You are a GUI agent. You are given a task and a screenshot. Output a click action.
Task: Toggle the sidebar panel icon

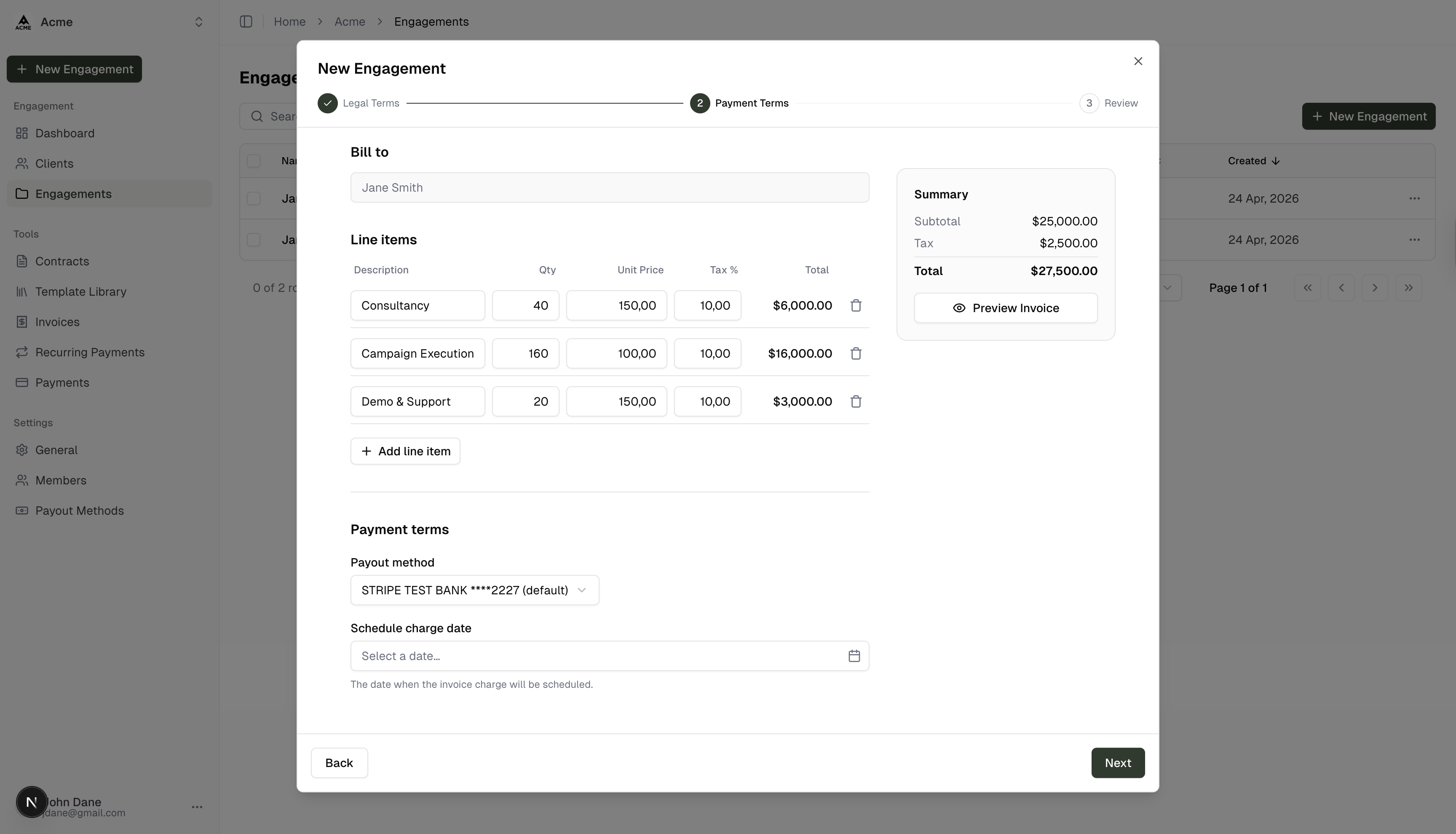(246, 22)
